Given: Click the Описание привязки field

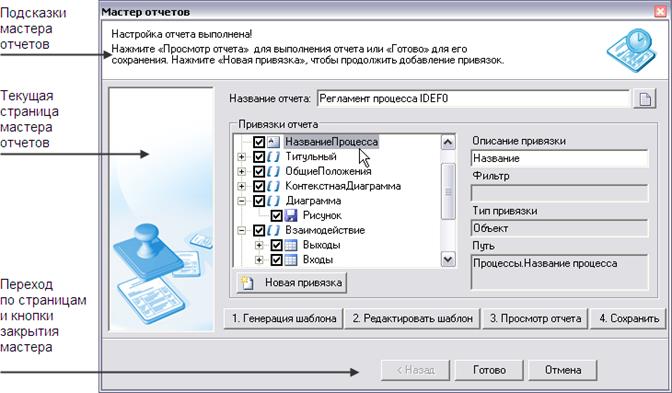Looking at the screenshot, I should (x=559, y=159).
